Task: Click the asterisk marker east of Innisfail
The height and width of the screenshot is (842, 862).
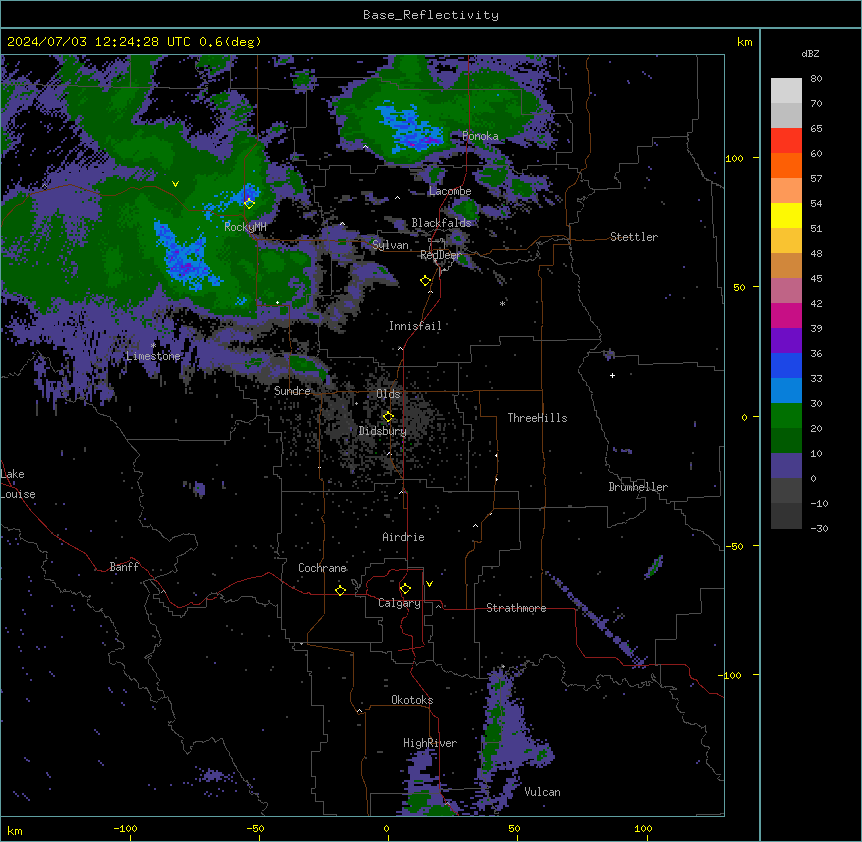Action: tap(502, 303)
